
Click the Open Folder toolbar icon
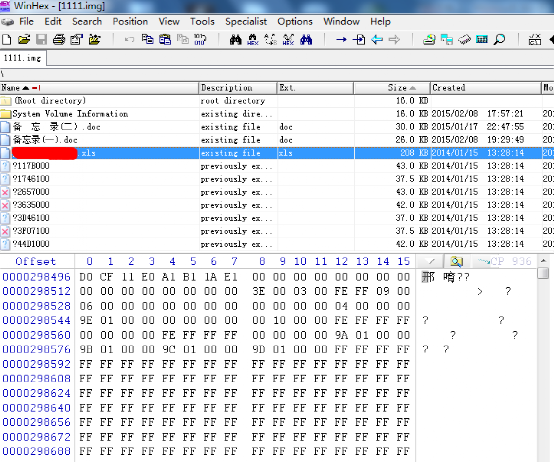[x=94, y=40]
